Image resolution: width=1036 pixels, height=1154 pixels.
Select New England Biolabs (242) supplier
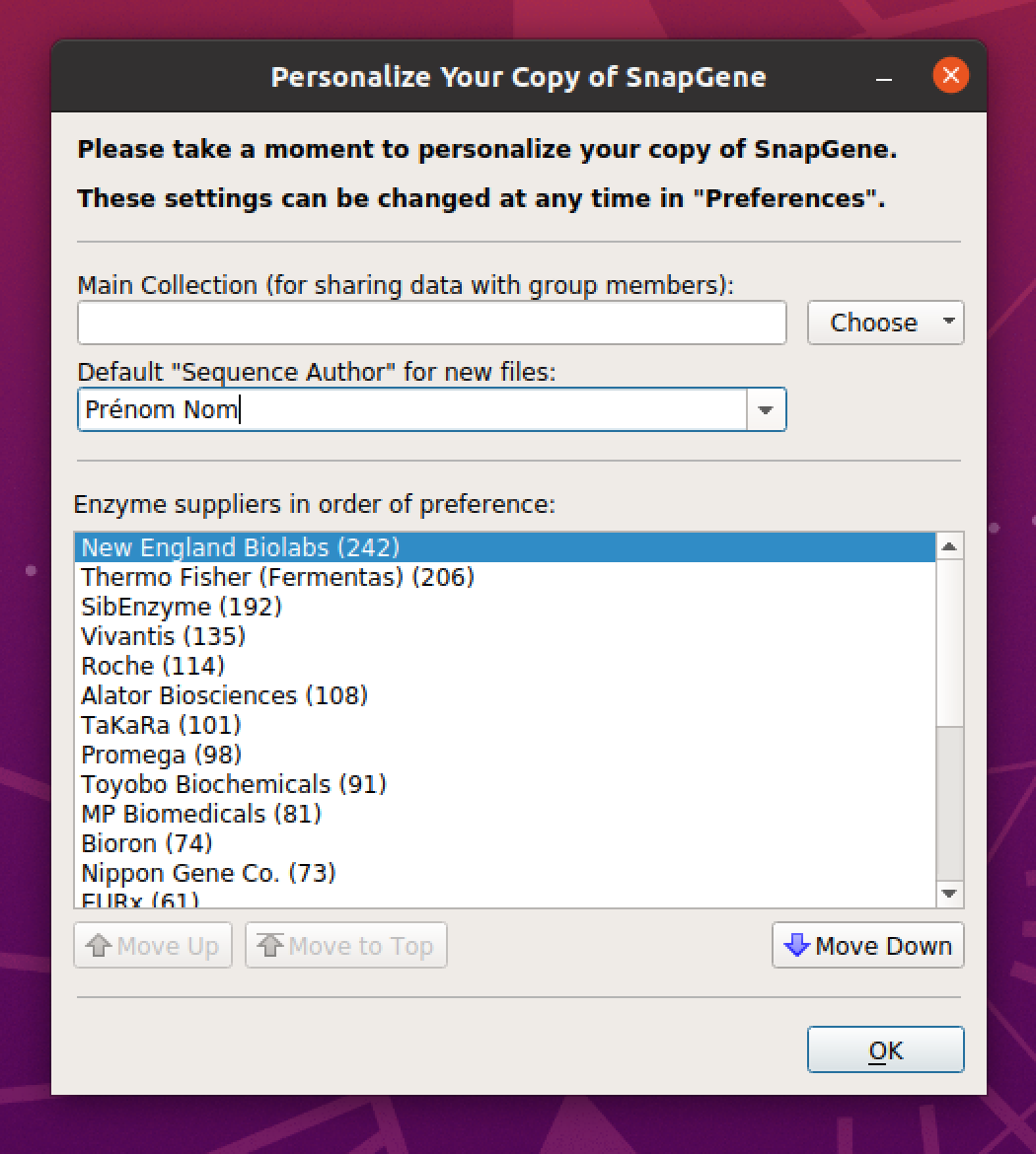pyautogui.click(x=241, y=547)
